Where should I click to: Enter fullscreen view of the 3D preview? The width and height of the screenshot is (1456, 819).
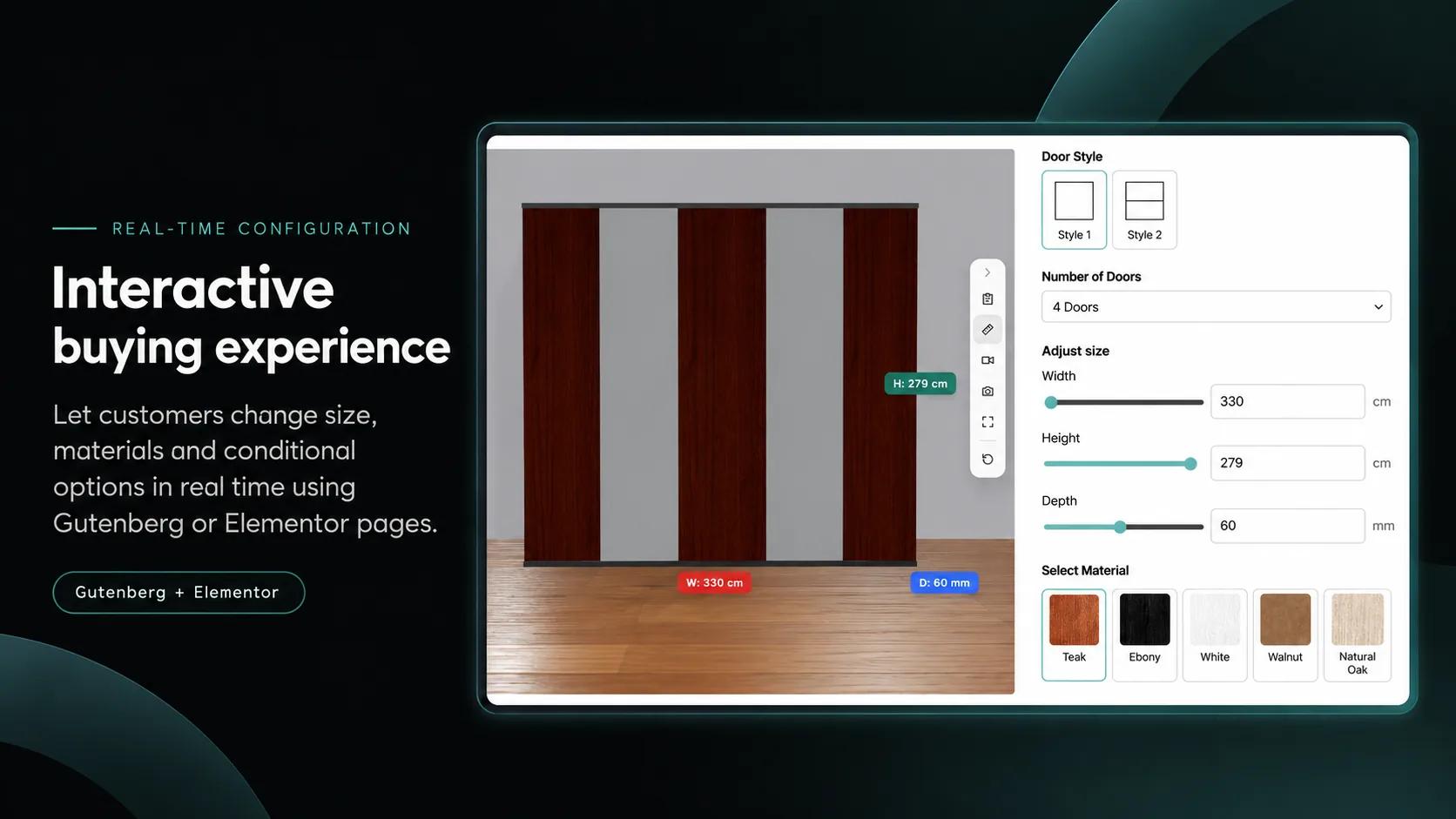[988, 422]
